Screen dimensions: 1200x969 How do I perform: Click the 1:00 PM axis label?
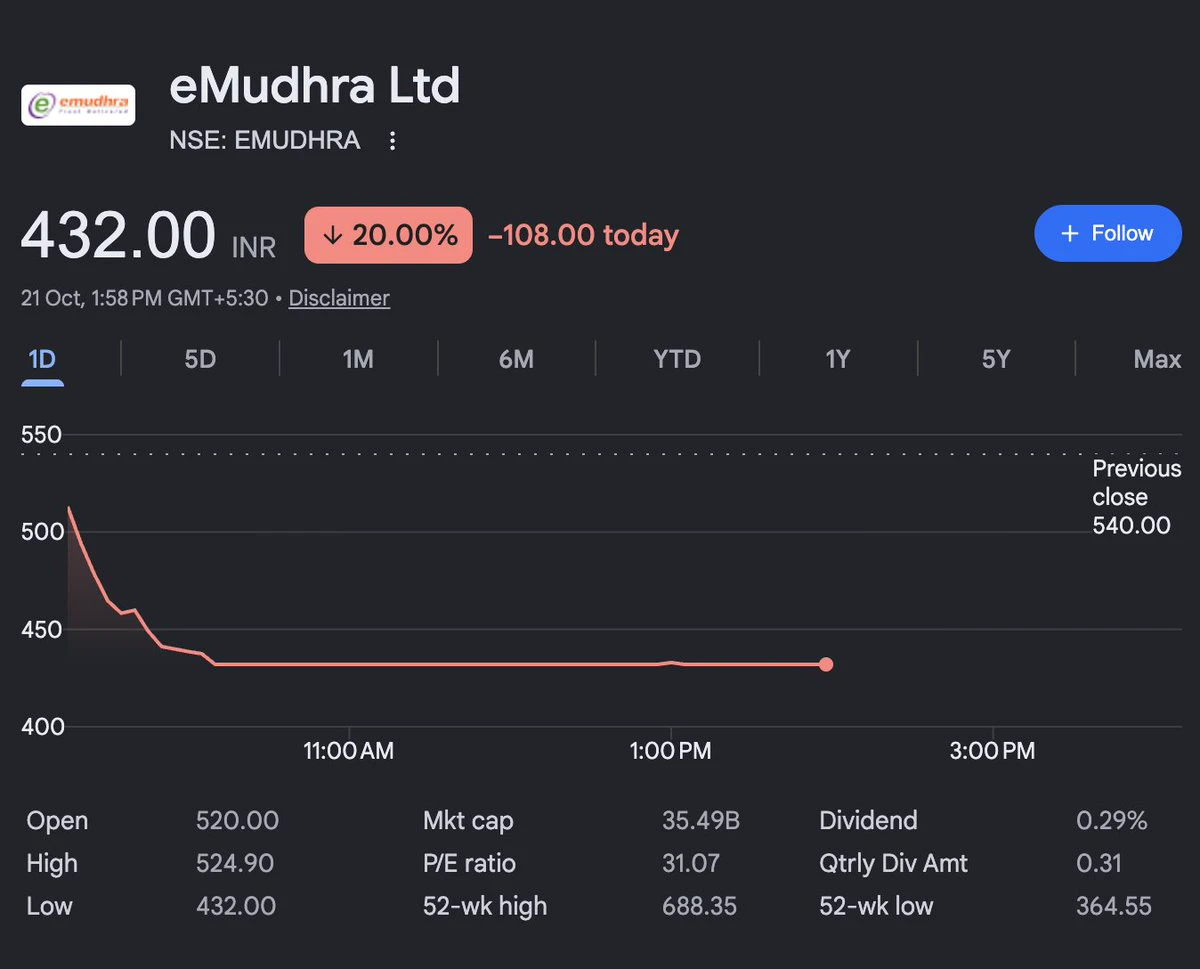point(670,751)
